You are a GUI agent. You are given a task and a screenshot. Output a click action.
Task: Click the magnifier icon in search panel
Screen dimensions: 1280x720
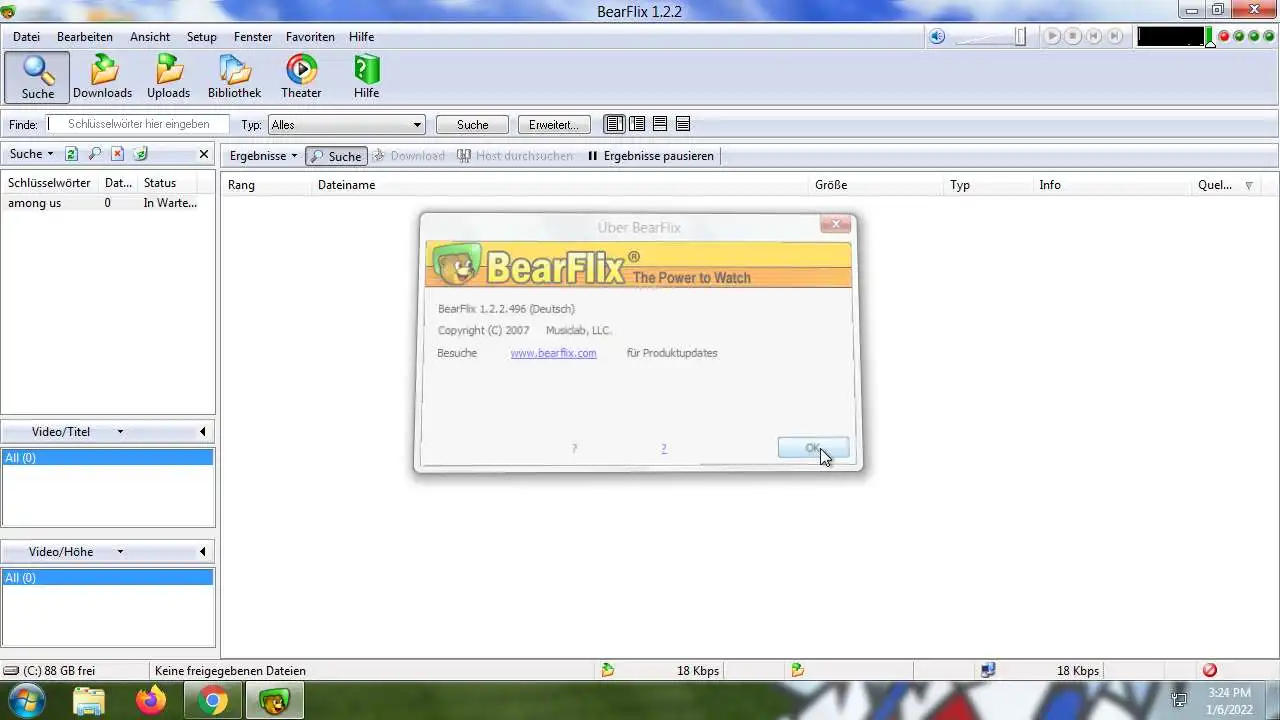(x=95, y=154)
